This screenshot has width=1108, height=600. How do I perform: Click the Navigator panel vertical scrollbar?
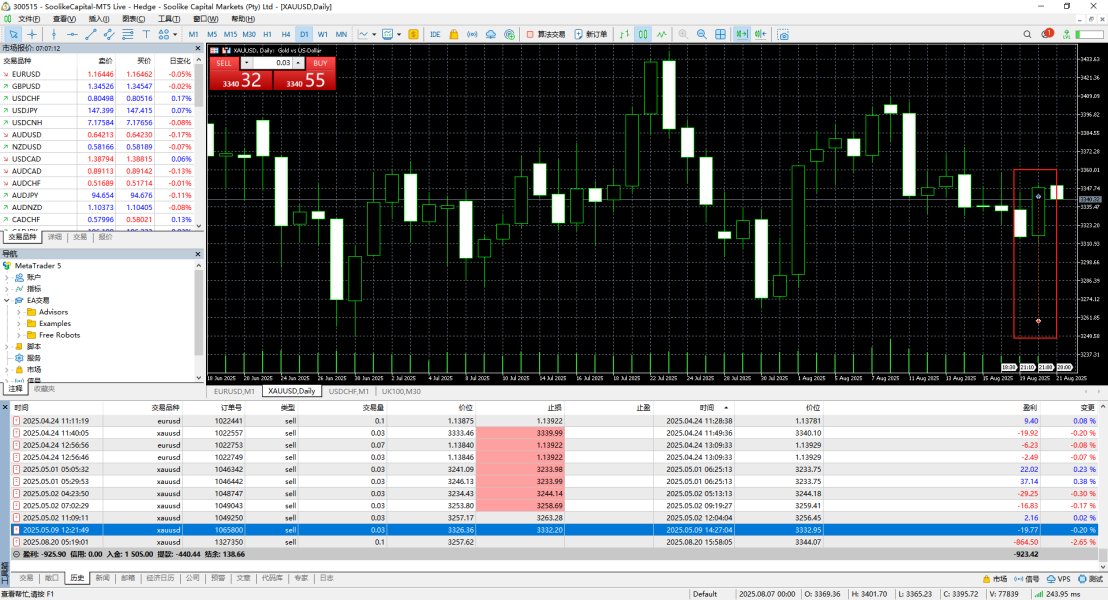coord(198,310)
